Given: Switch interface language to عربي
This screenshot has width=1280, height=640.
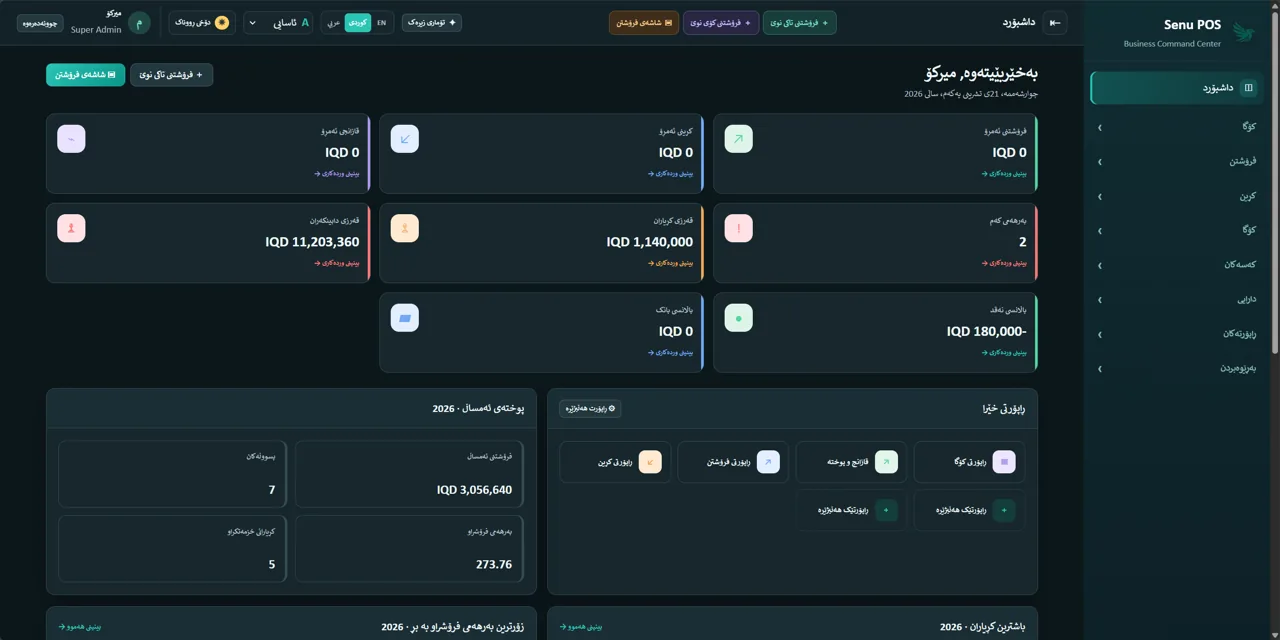Looking at the screenshot, I should click(x=334, y=22).
